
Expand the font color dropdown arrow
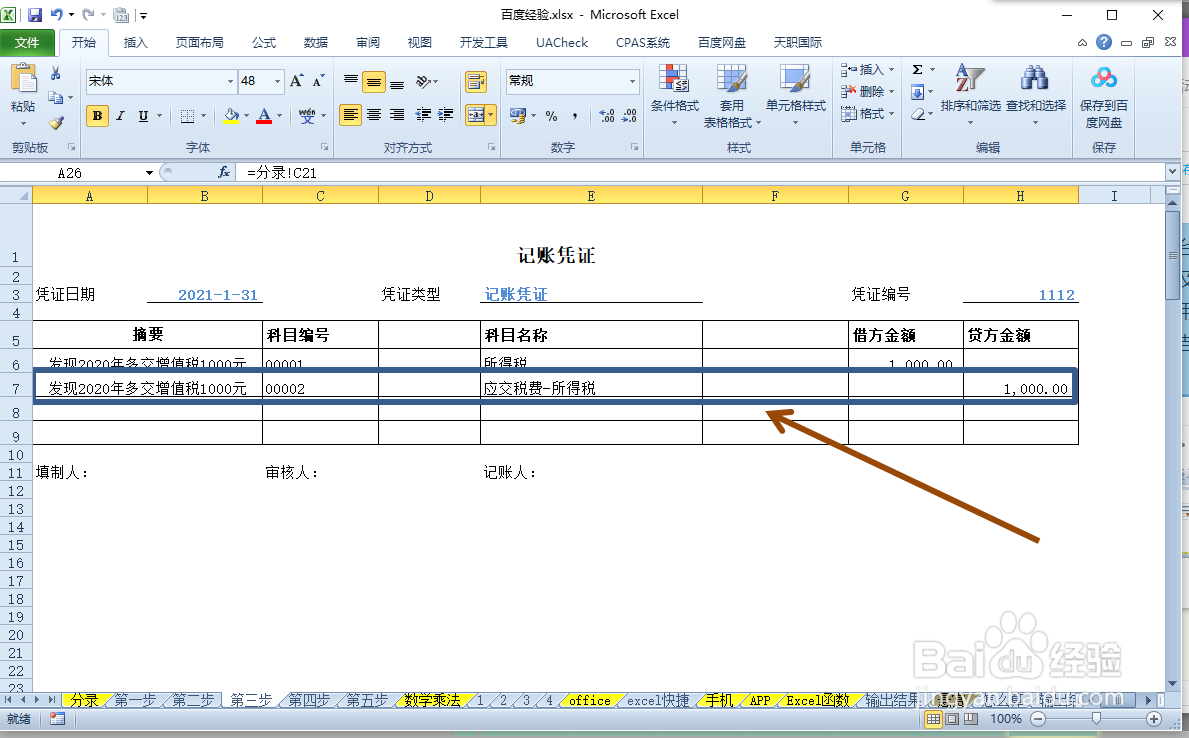[x=280, y=116]
